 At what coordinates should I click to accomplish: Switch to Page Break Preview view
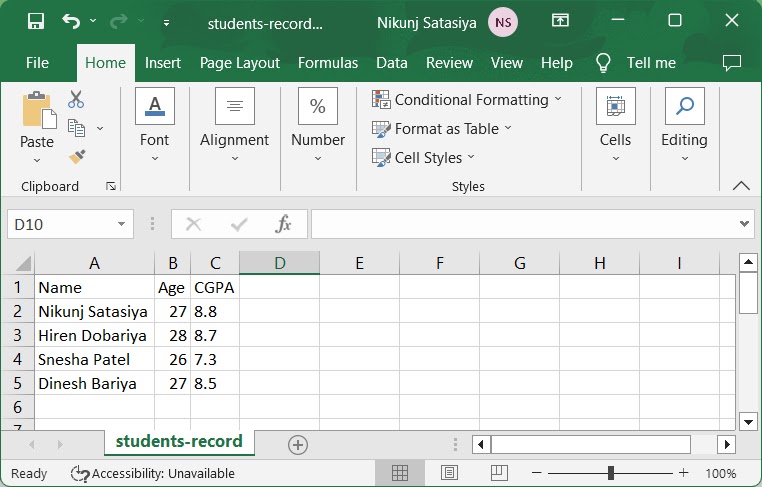click(500, 473)
